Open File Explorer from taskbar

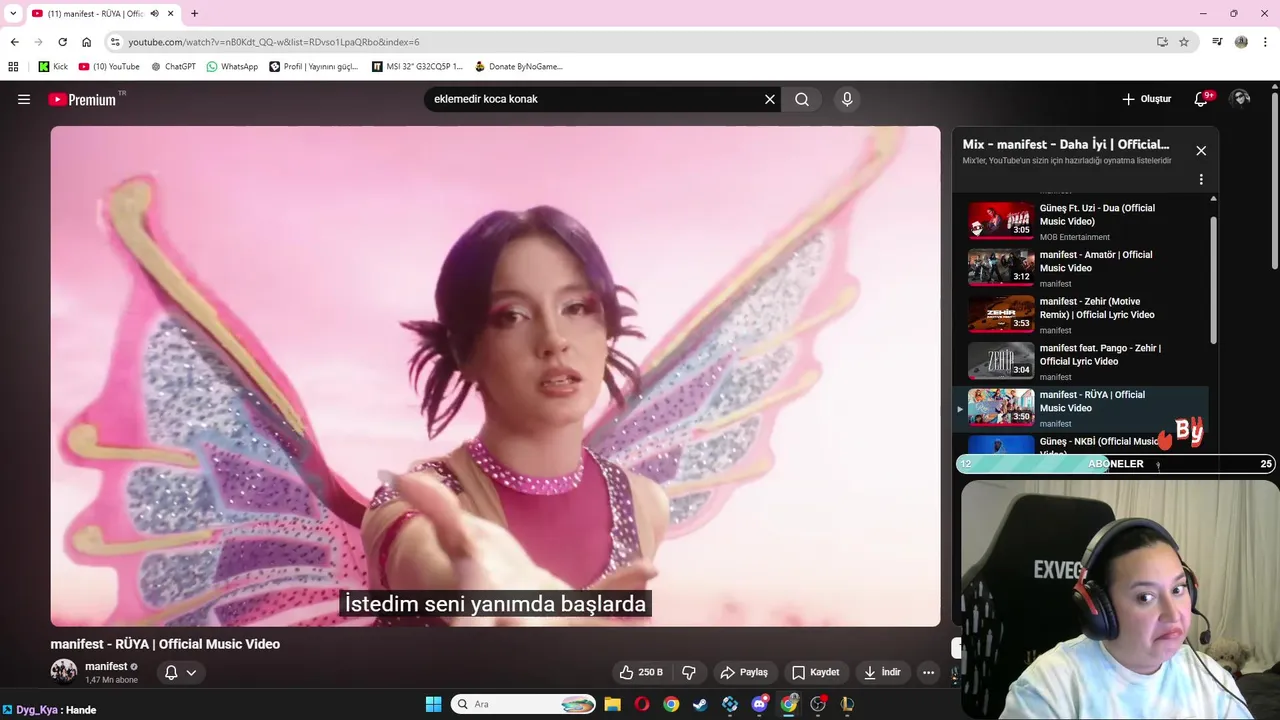[x=612, y=704]
